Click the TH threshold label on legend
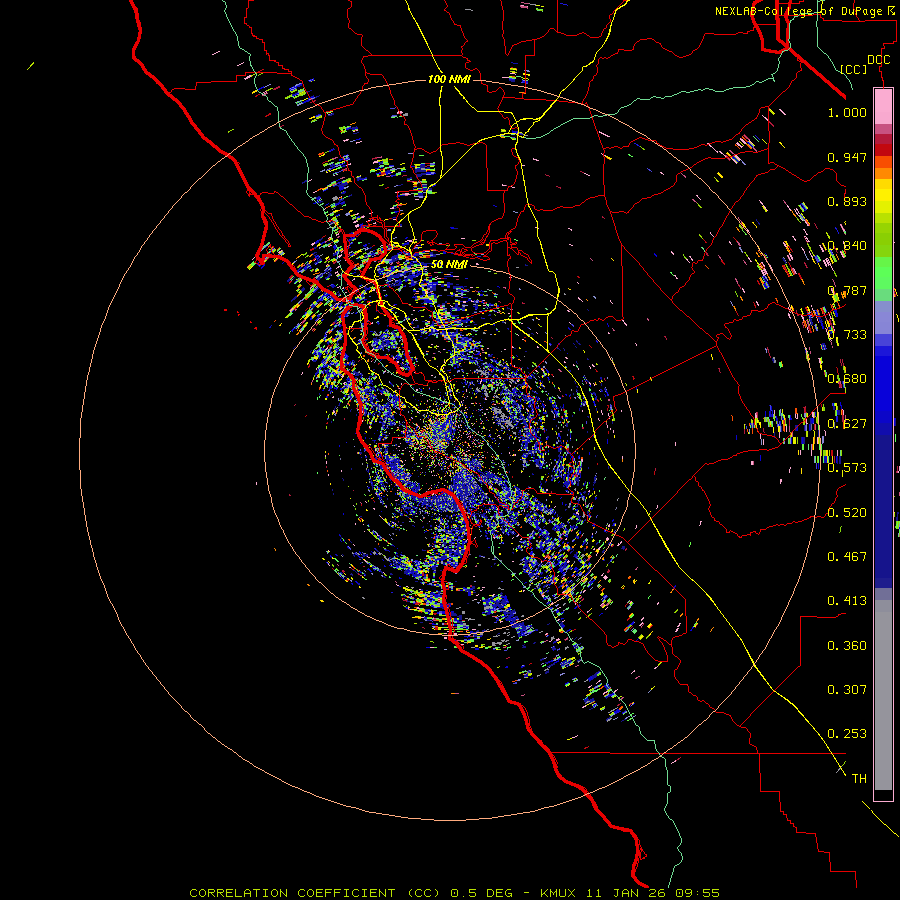 (x=859, y=779)
